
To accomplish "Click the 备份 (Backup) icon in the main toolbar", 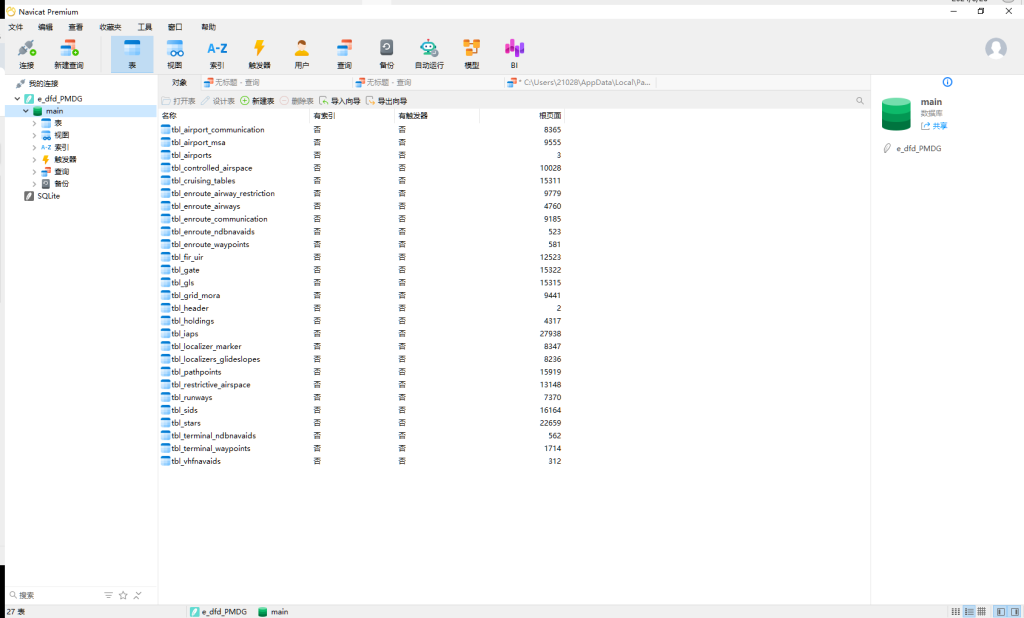I will pos(387,54).
